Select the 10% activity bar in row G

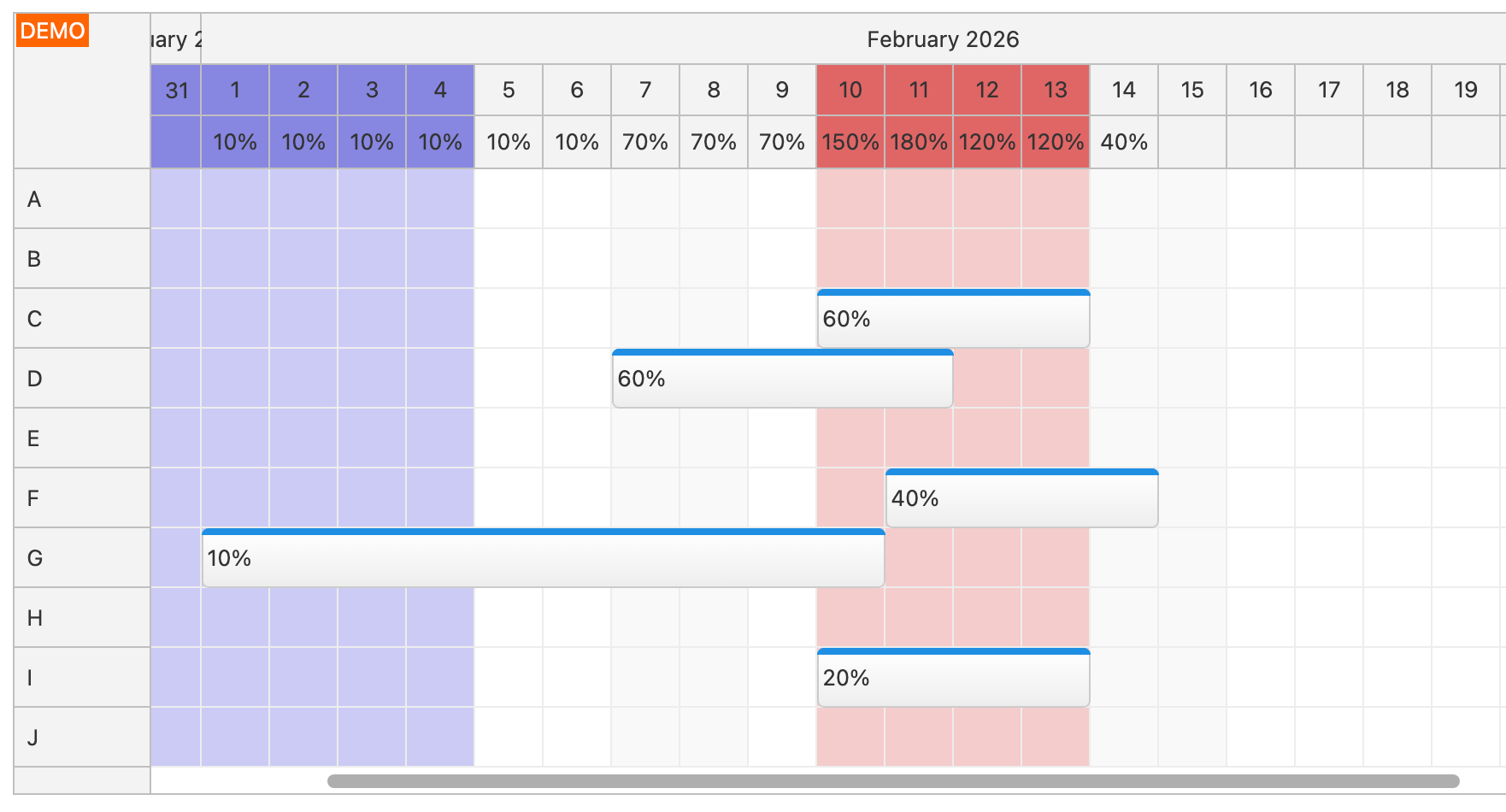point(543,559)
